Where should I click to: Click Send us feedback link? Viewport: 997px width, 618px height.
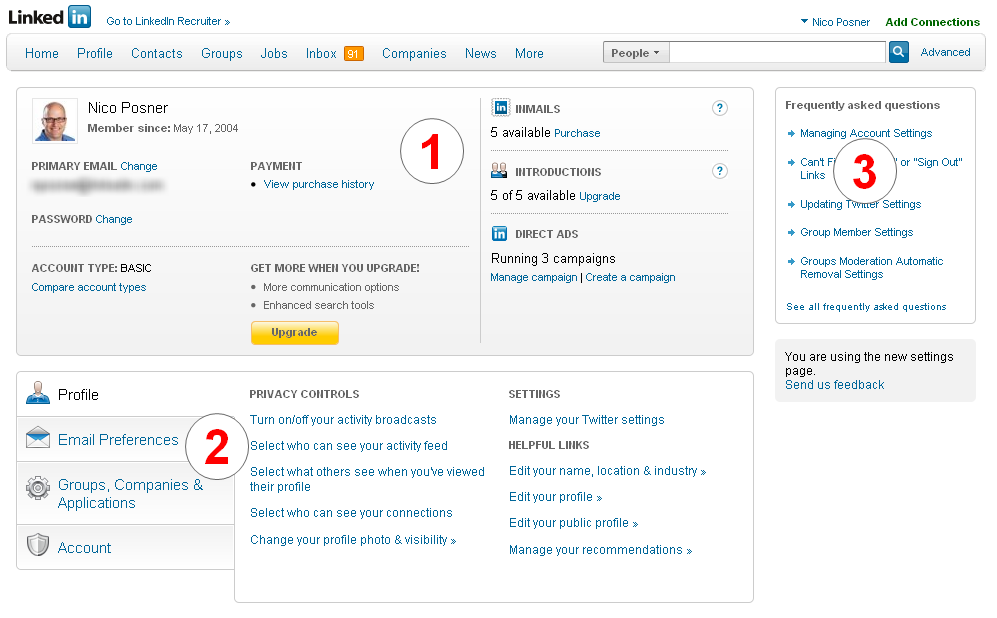click(x=834, y=385)
